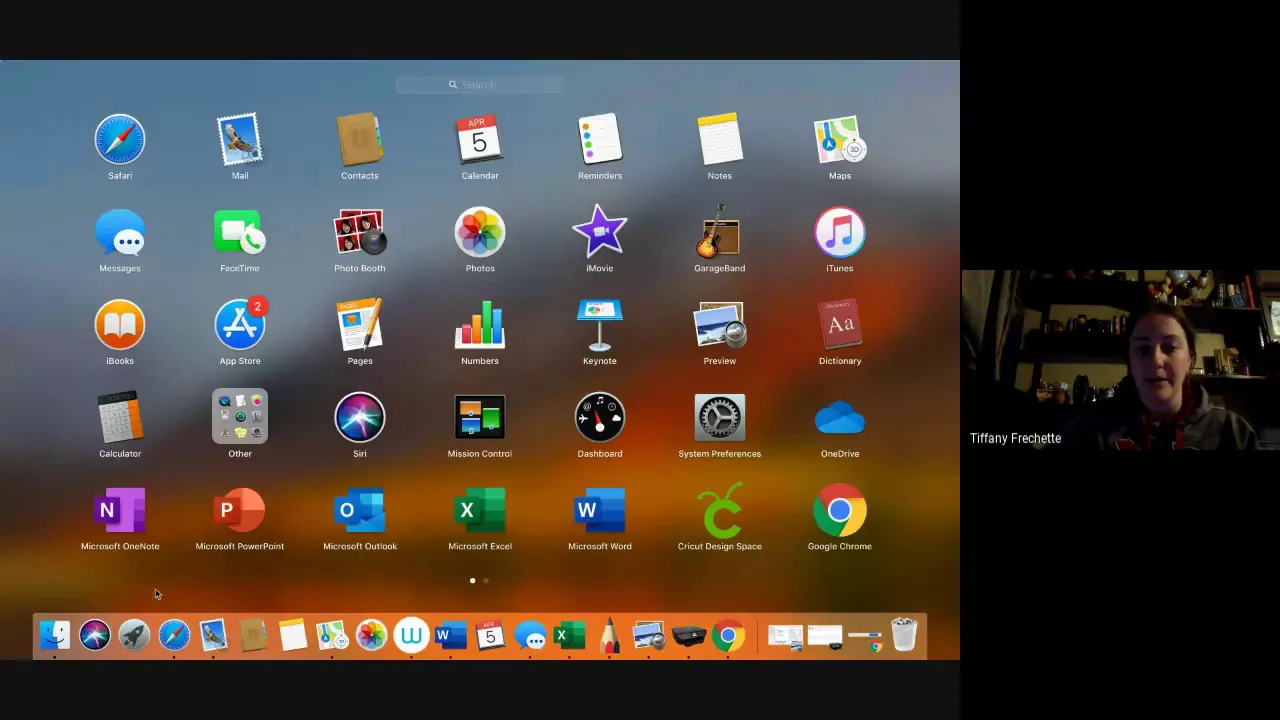The image size is (1280, 720).
Task: Open the Reminders app
Action: (600, 140)
